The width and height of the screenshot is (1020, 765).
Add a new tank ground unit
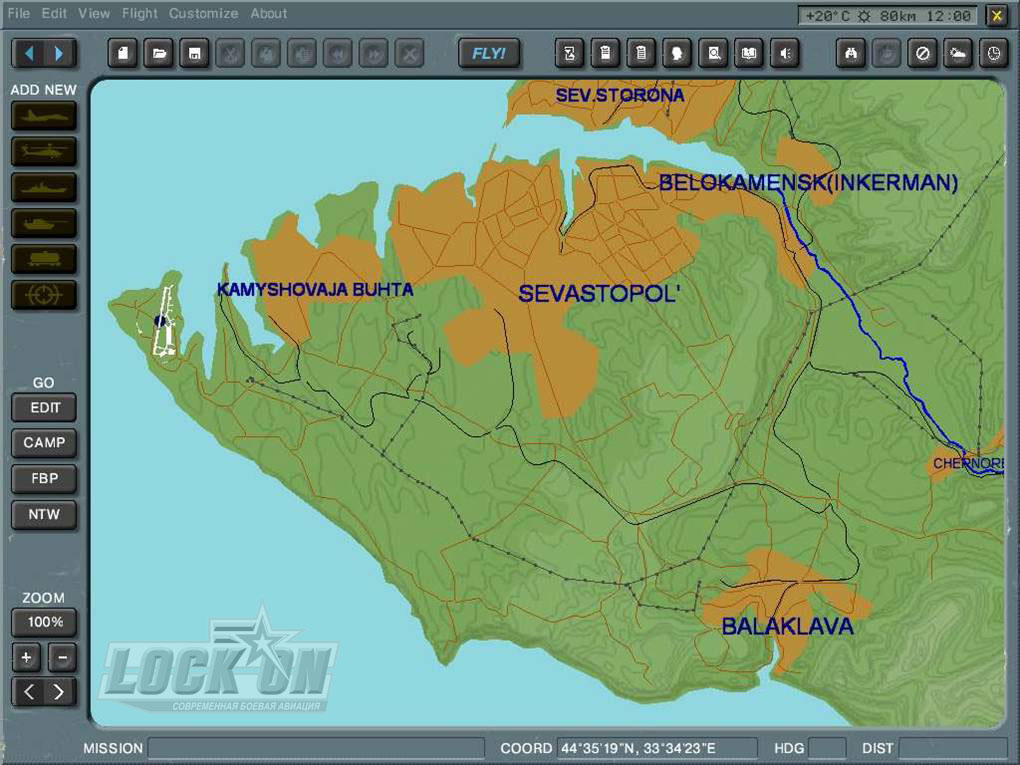[44, 223]
